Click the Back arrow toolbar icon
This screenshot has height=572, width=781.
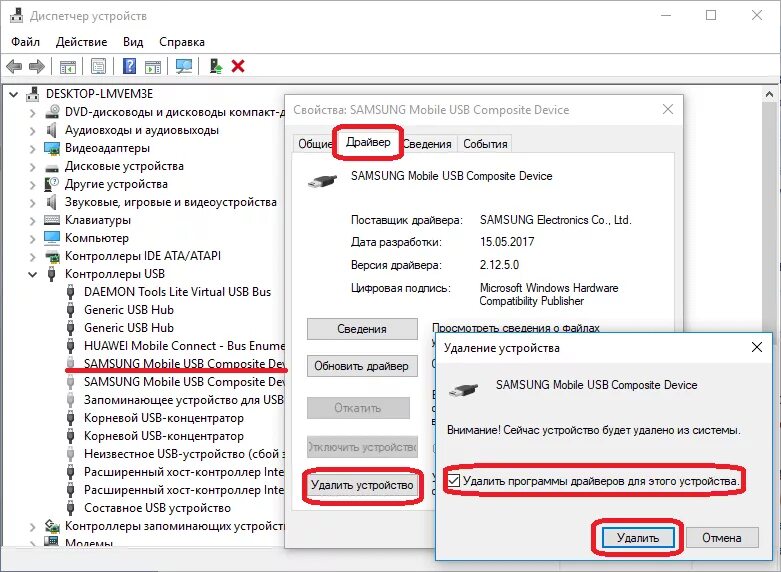coord(14,66)
